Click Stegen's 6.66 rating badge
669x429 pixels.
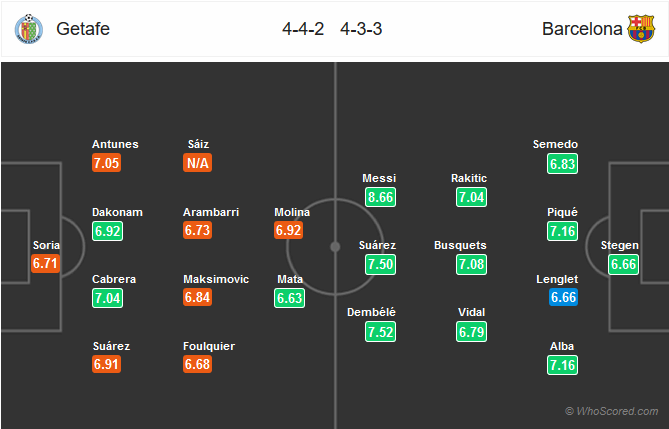tap(623, 264)
